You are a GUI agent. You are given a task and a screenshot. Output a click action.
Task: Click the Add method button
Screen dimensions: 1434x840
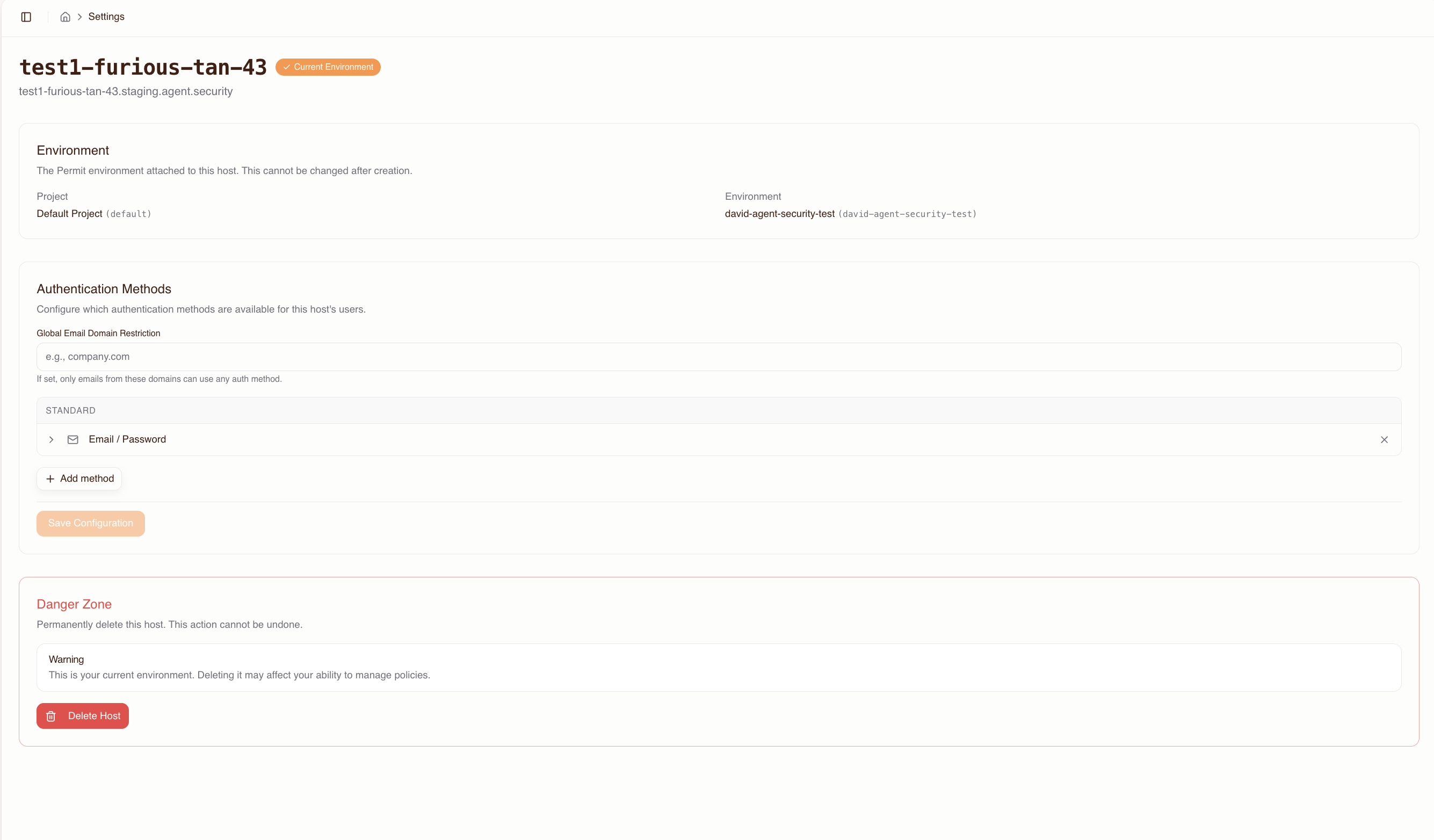coord(79,479)
